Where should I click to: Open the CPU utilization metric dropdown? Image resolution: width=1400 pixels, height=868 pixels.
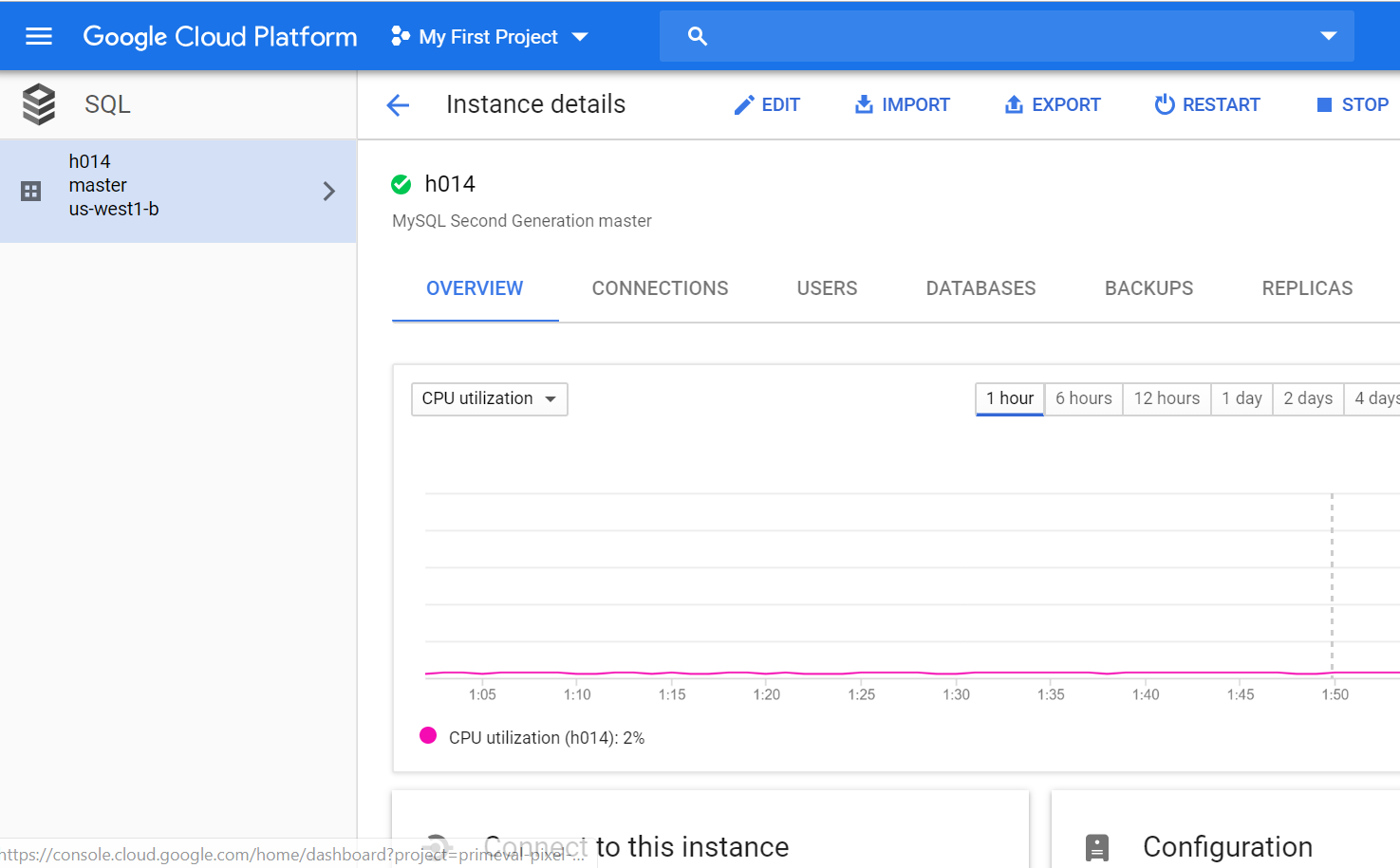point(489,398)
